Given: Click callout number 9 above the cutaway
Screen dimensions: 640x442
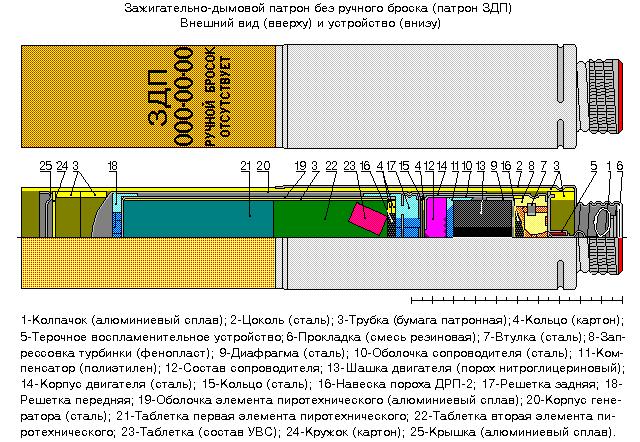Looking at the screenshot, I should [x=494, y=166].
